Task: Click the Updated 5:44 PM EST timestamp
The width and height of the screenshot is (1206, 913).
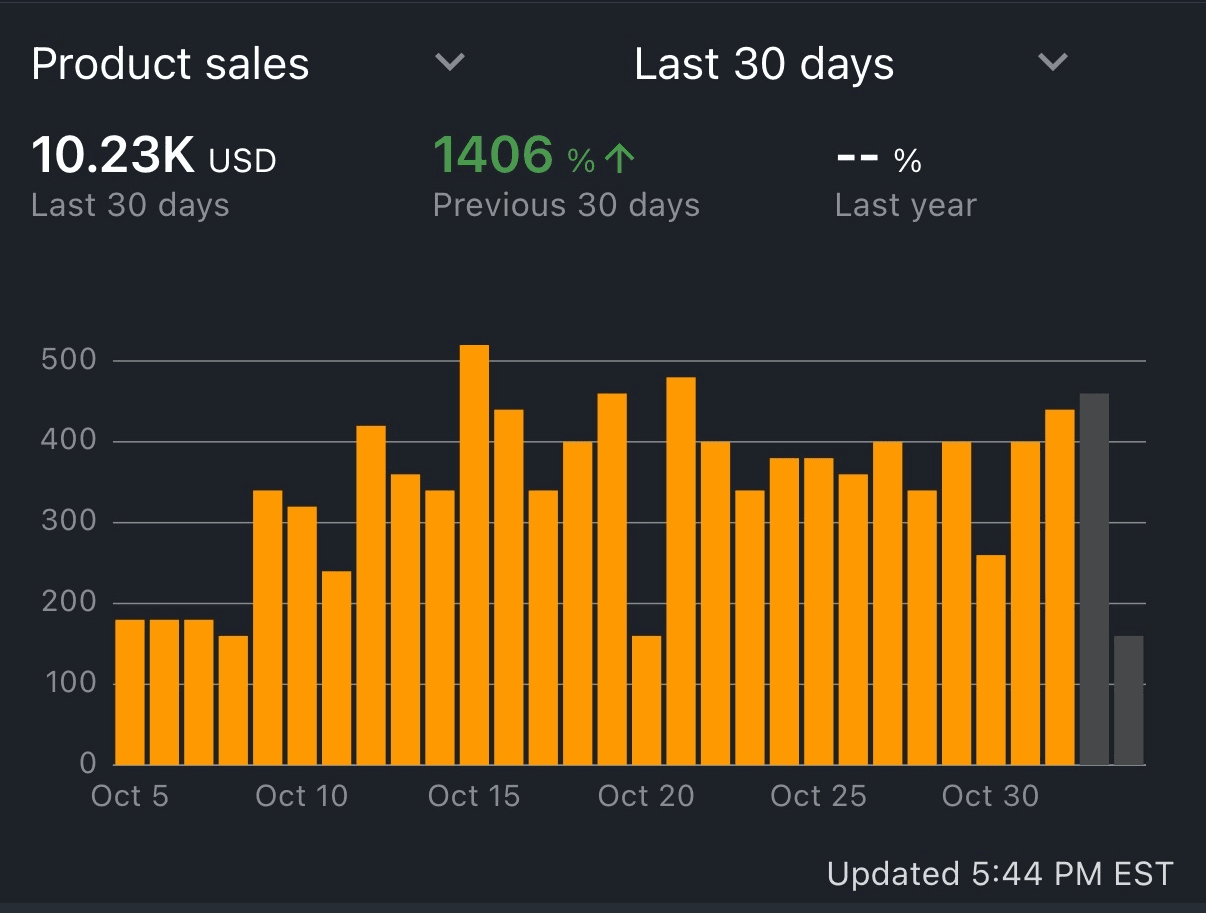Action: [999, 873]
